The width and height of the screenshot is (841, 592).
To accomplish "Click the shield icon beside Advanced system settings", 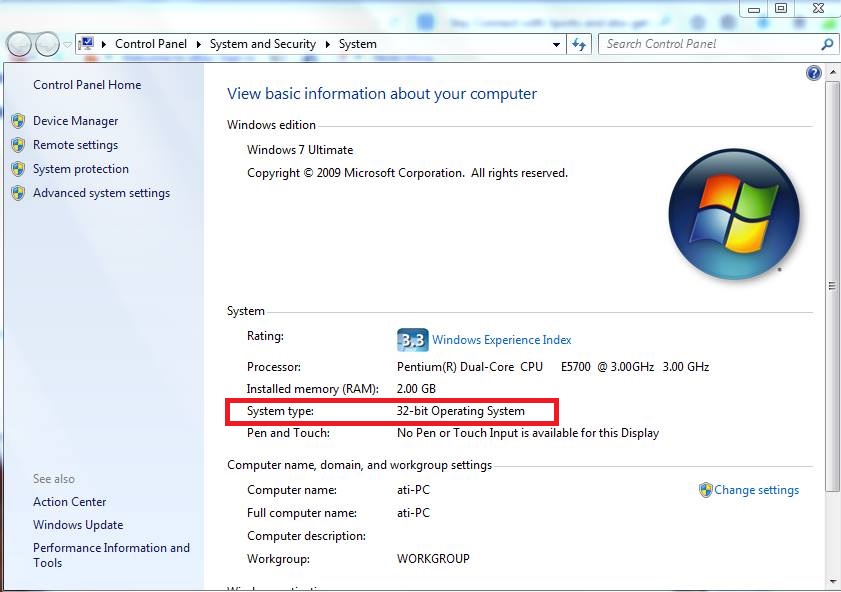I will [x=18, y=194].
